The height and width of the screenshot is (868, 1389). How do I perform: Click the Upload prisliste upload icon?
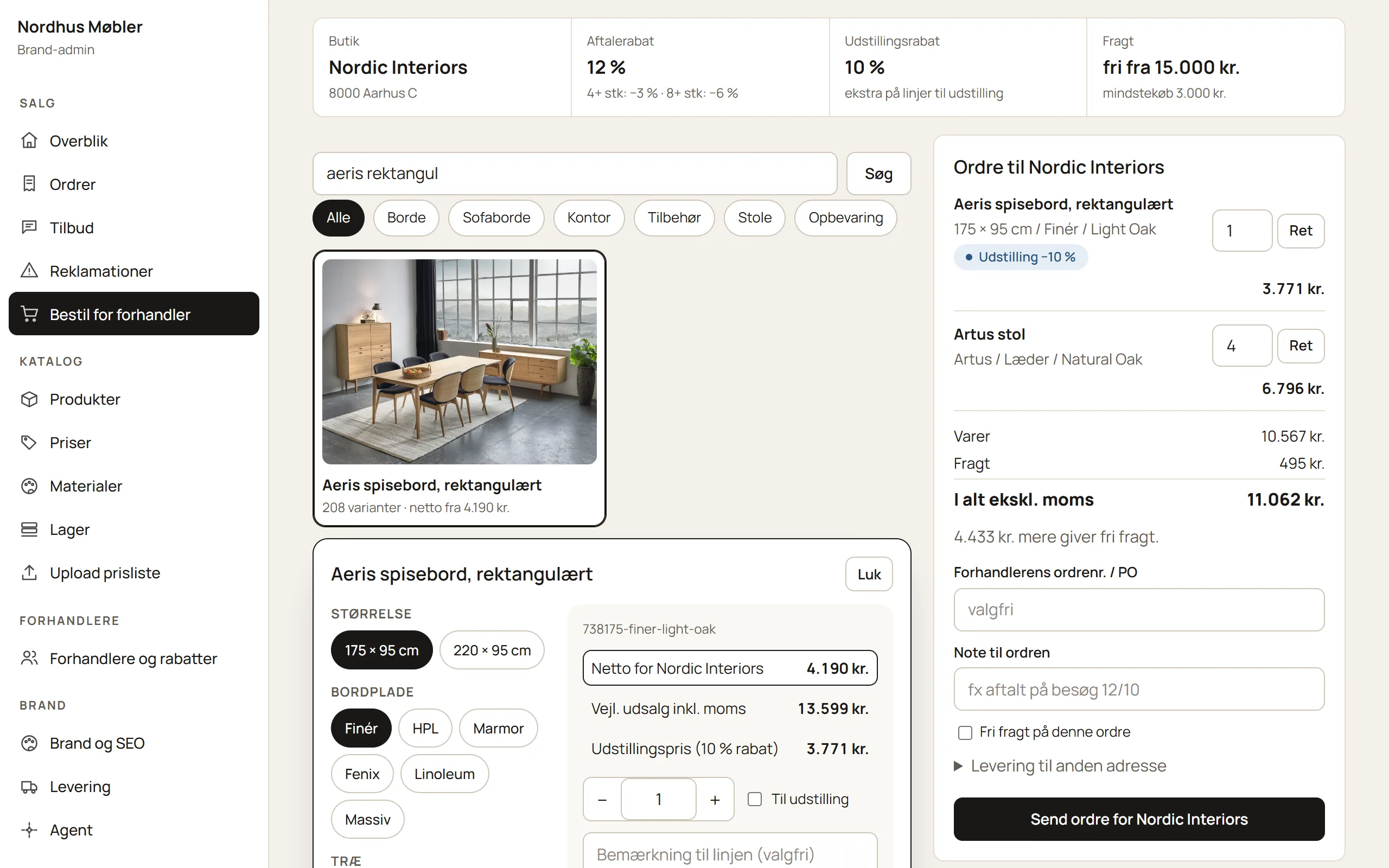point(29,572)
